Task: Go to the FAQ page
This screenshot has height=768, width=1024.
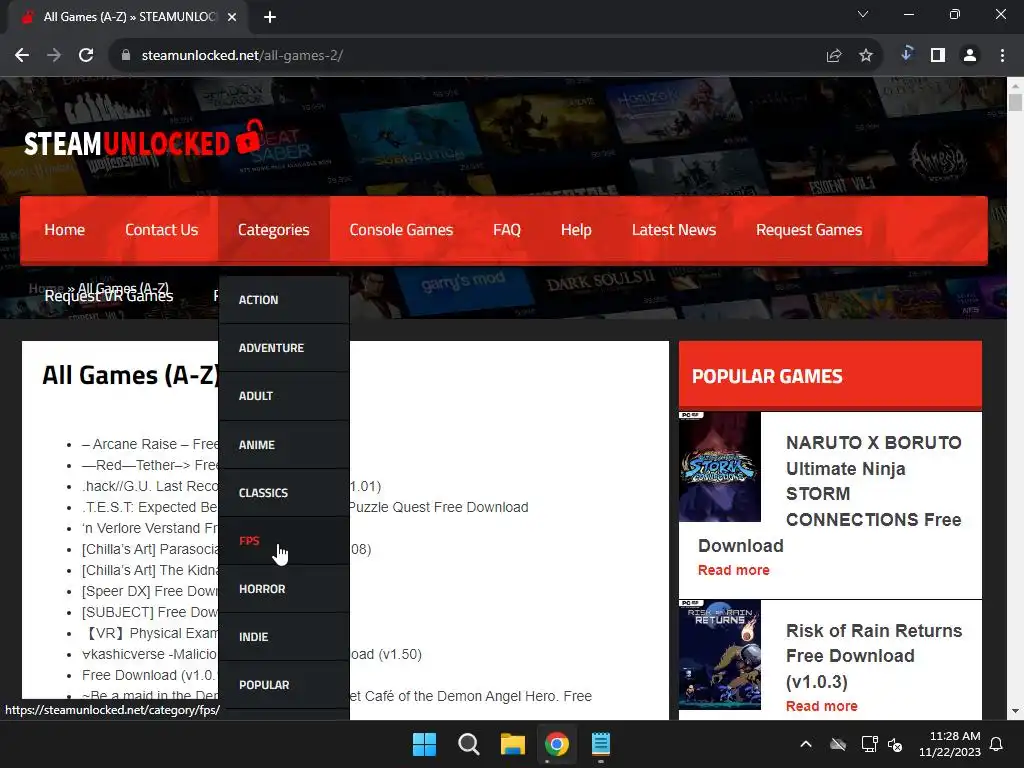Action: pos(507,230)
